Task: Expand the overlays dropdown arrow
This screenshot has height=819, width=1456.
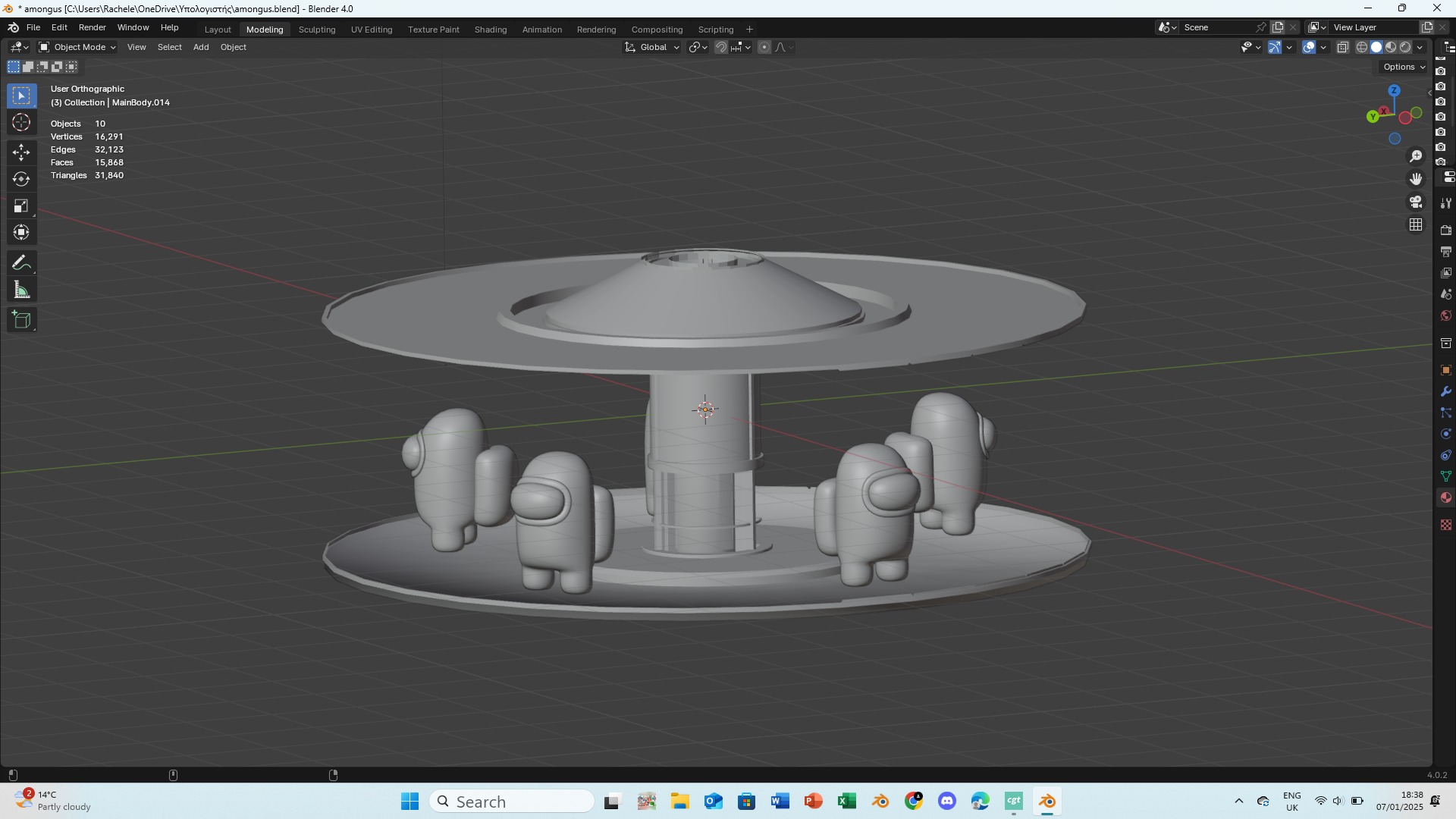Action: tap(1323, 47)
